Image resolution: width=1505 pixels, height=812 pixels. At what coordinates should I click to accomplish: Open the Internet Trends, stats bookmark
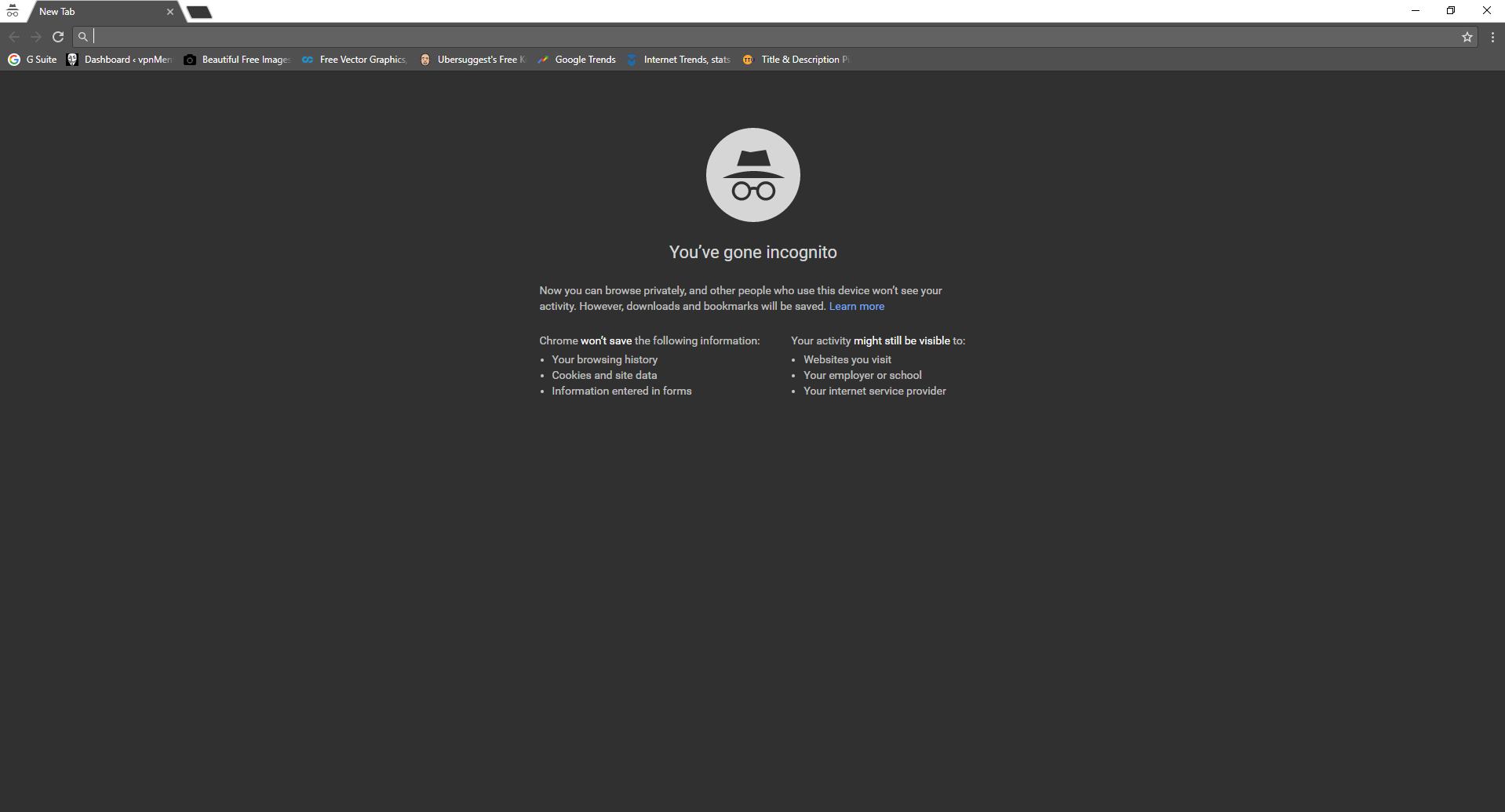(680, 60)
